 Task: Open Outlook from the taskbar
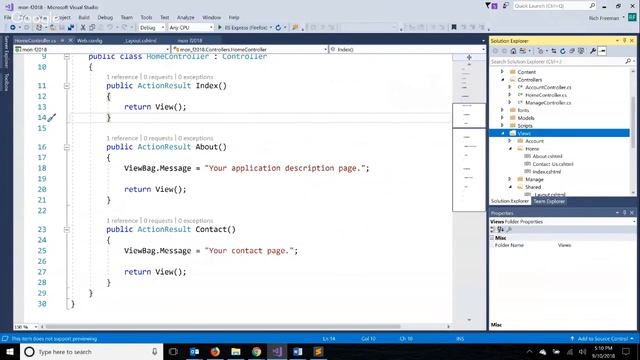tap(194, 351)
